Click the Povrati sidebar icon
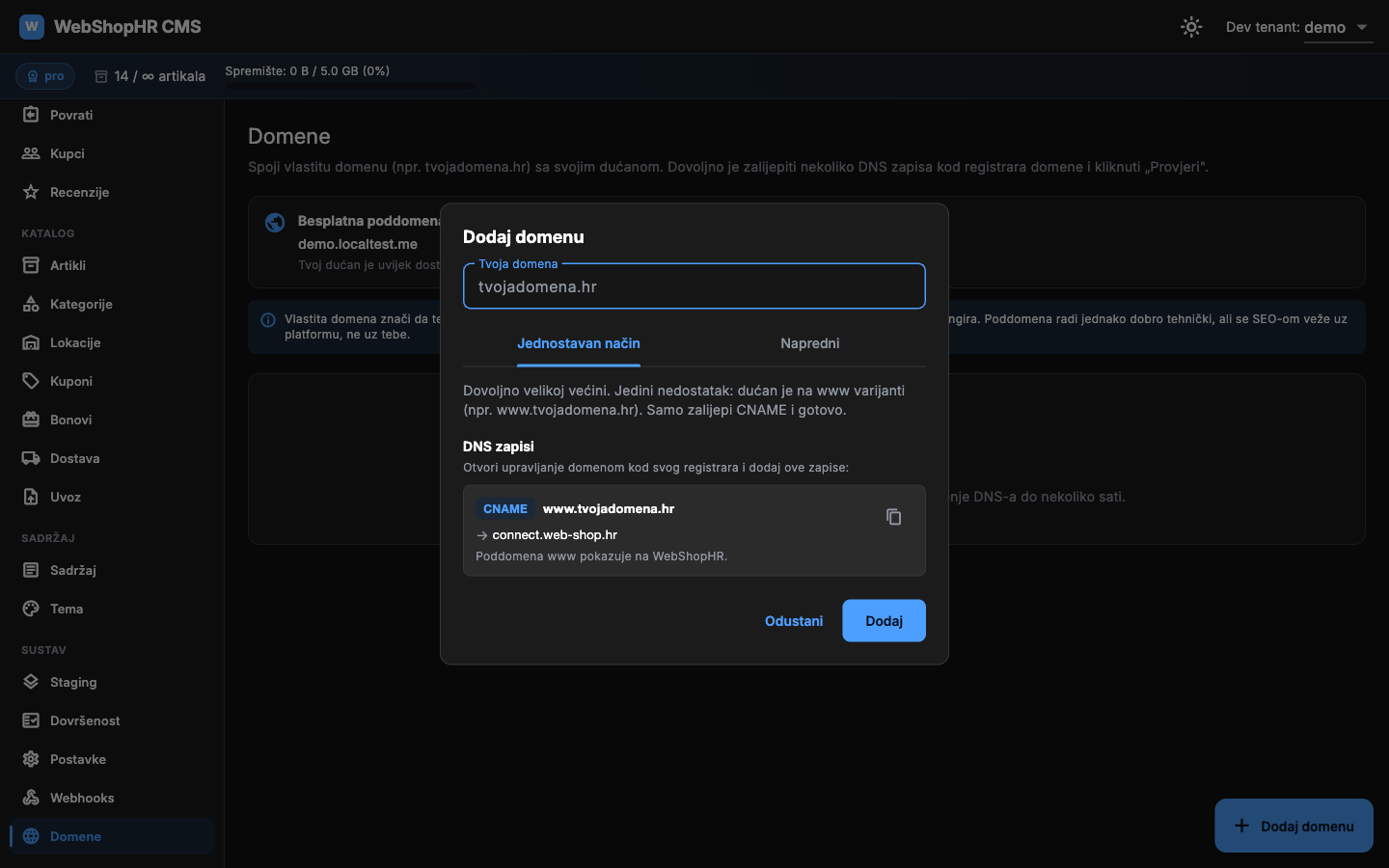The image size is (1389, 868). pyautogui.click(x=31, y=115)
